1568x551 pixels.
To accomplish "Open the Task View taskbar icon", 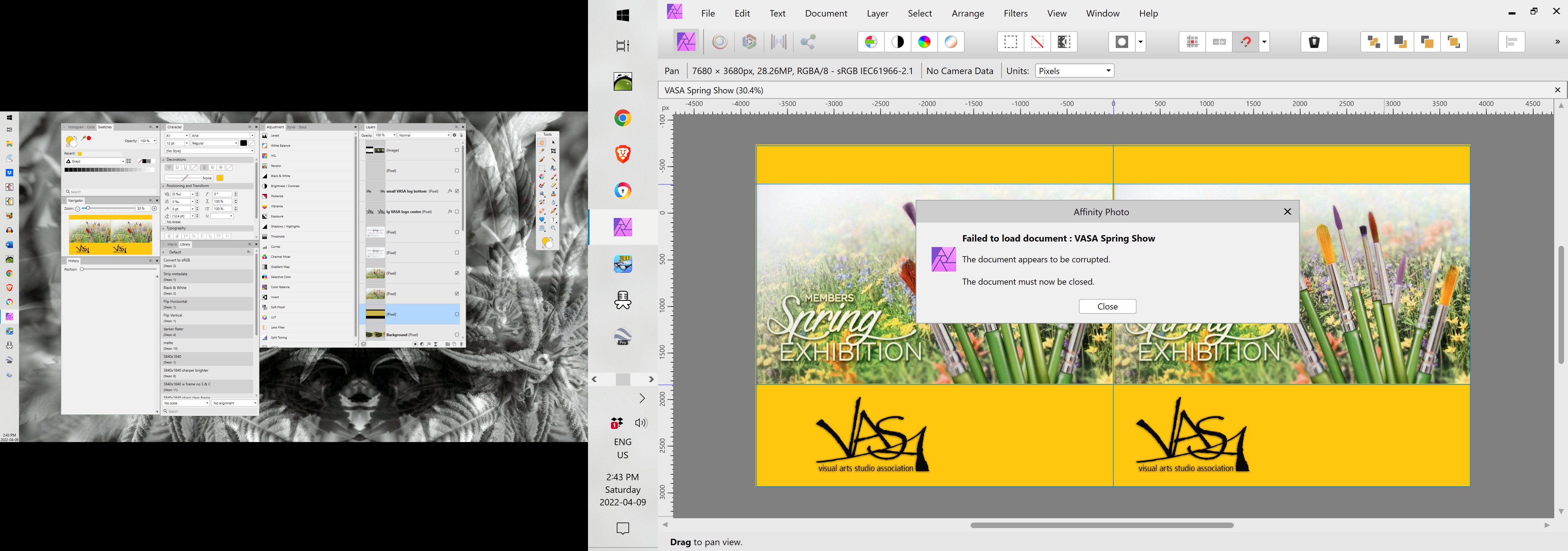I will tap(623, 46).
